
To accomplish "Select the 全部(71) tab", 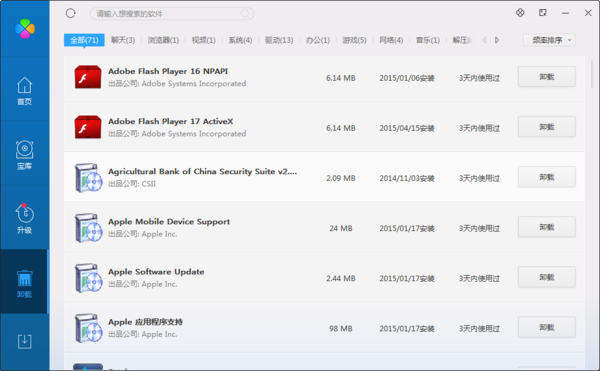I will point(84,40).
